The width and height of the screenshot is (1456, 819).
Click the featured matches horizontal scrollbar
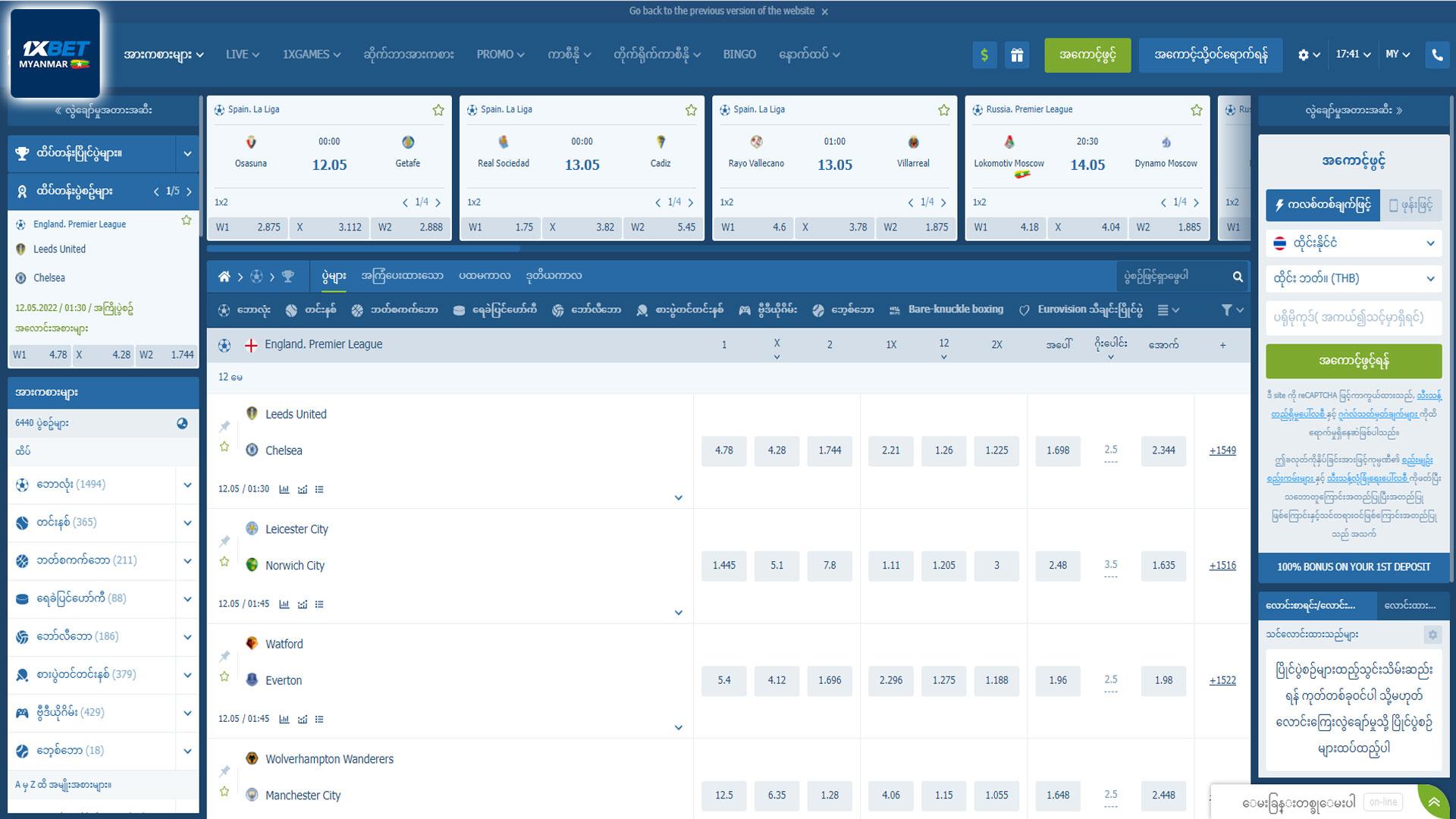click(x=364, y=248)
